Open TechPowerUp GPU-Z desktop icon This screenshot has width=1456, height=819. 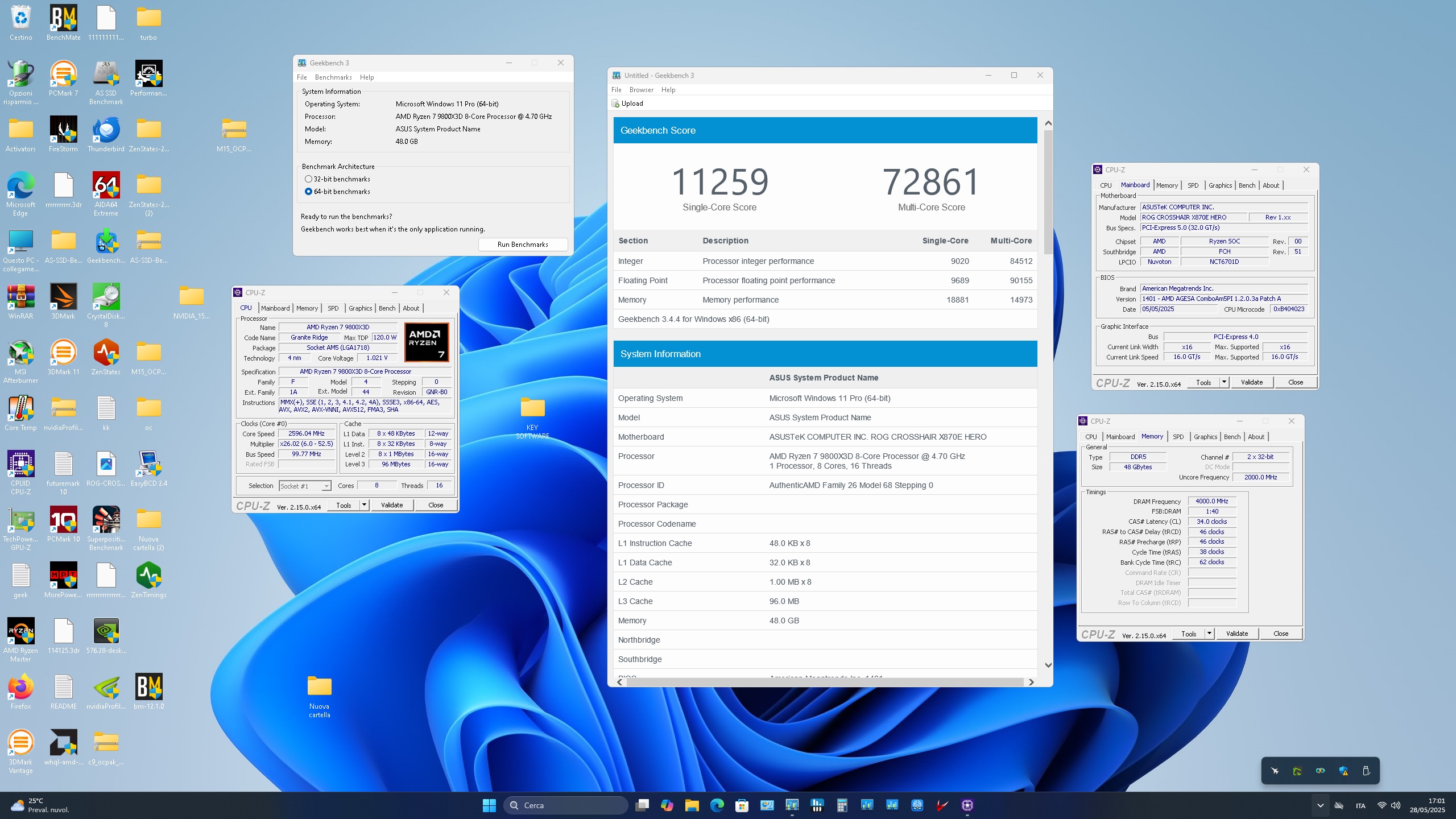pyautogui.click(x=20, y=528)
